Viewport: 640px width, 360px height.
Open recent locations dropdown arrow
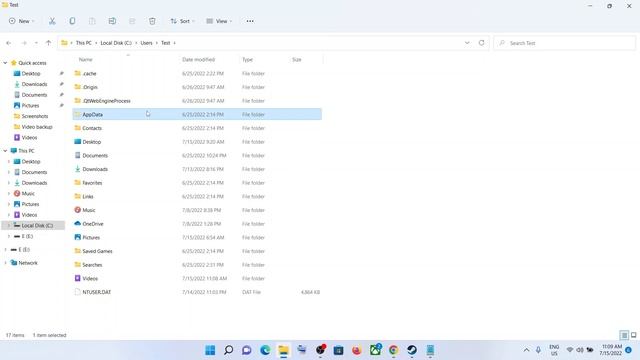point(36,43)
